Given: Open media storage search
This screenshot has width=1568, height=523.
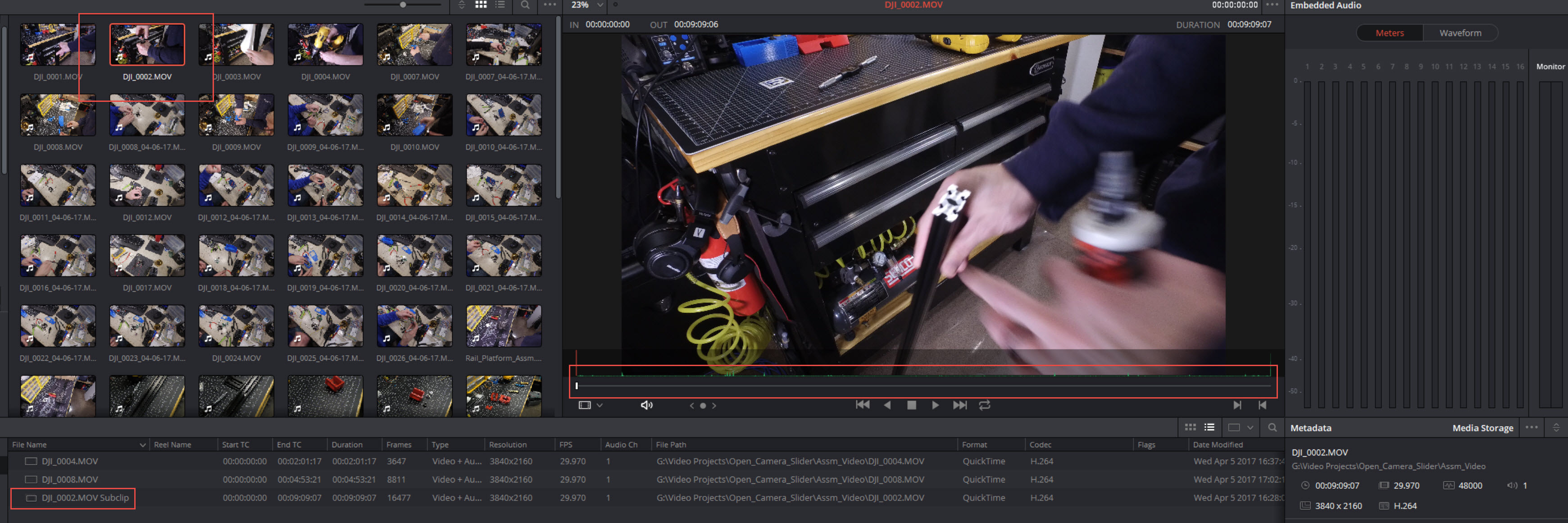Looking at the screenshot, I should [525, 5].
